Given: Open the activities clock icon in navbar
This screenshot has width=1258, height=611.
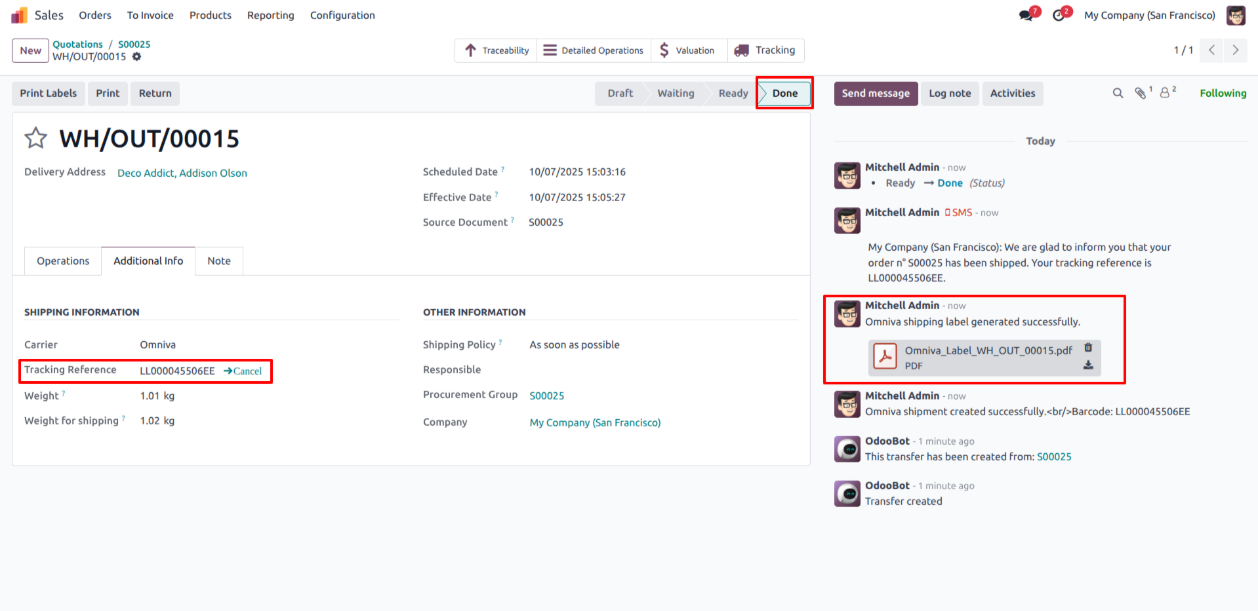Looking at the screenshot, I should (x=1058, y=16).
